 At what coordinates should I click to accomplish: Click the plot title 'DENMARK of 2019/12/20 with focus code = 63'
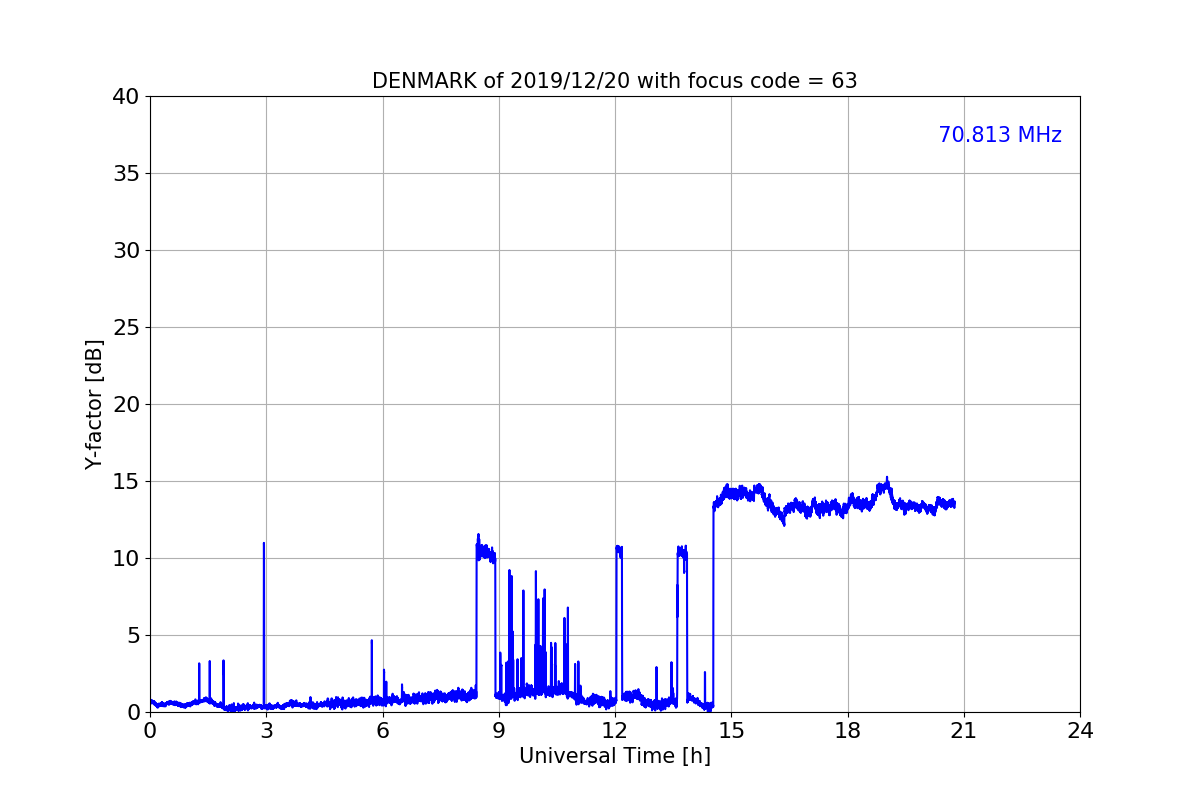(614, 81)
